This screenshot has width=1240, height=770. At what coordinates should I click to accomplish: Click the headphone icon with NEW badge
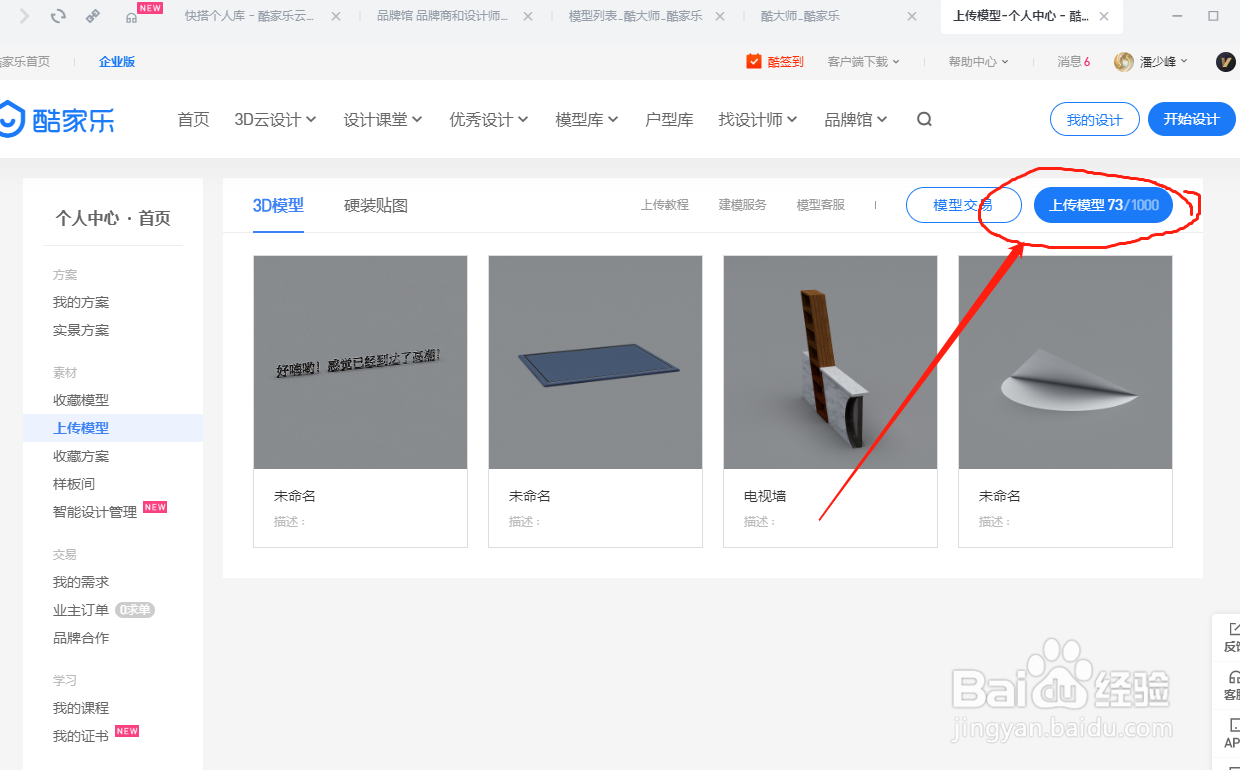click(x=131, y=17)
